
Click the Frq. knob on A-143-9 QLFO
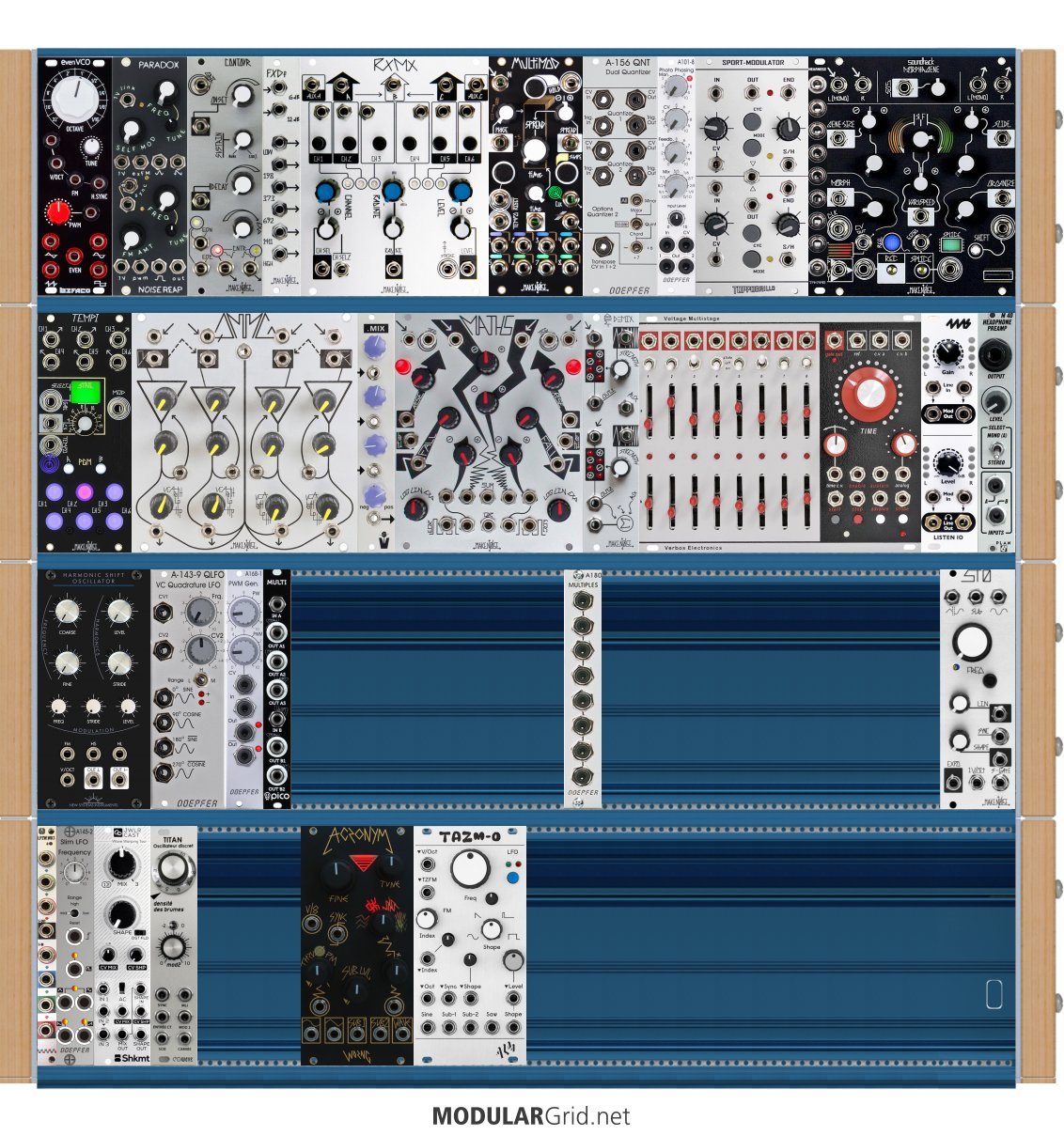200,612
